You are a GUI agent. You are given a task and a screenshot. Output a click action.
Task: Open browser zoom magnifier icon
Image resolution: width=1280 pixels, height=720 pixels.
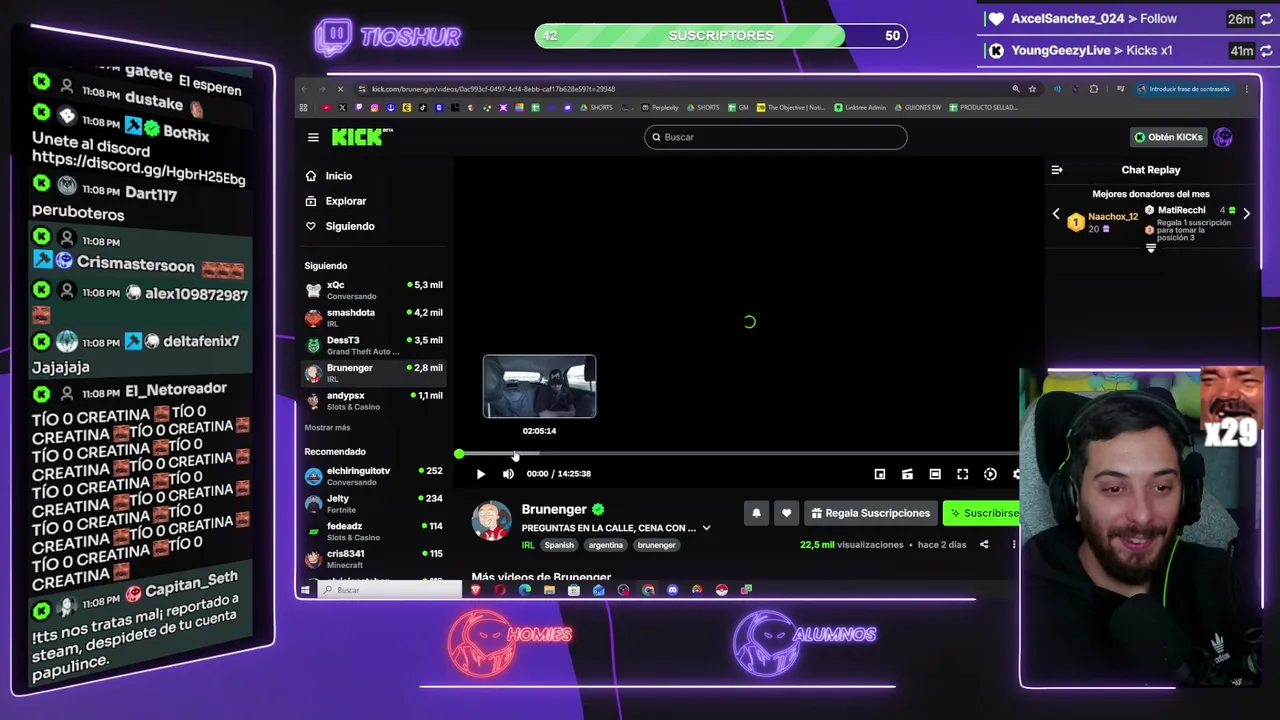[1016, 89]
